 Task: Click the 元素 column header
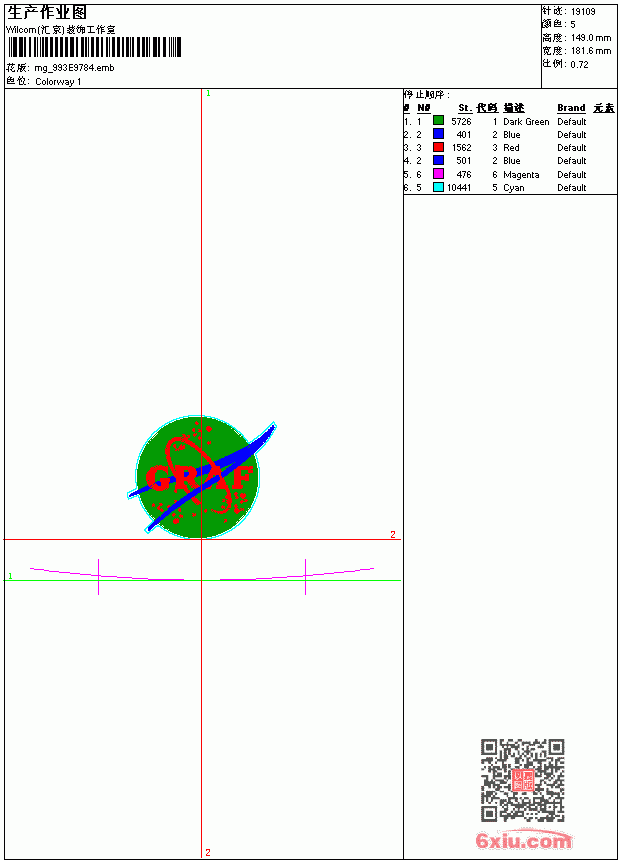tap(604, 108)
